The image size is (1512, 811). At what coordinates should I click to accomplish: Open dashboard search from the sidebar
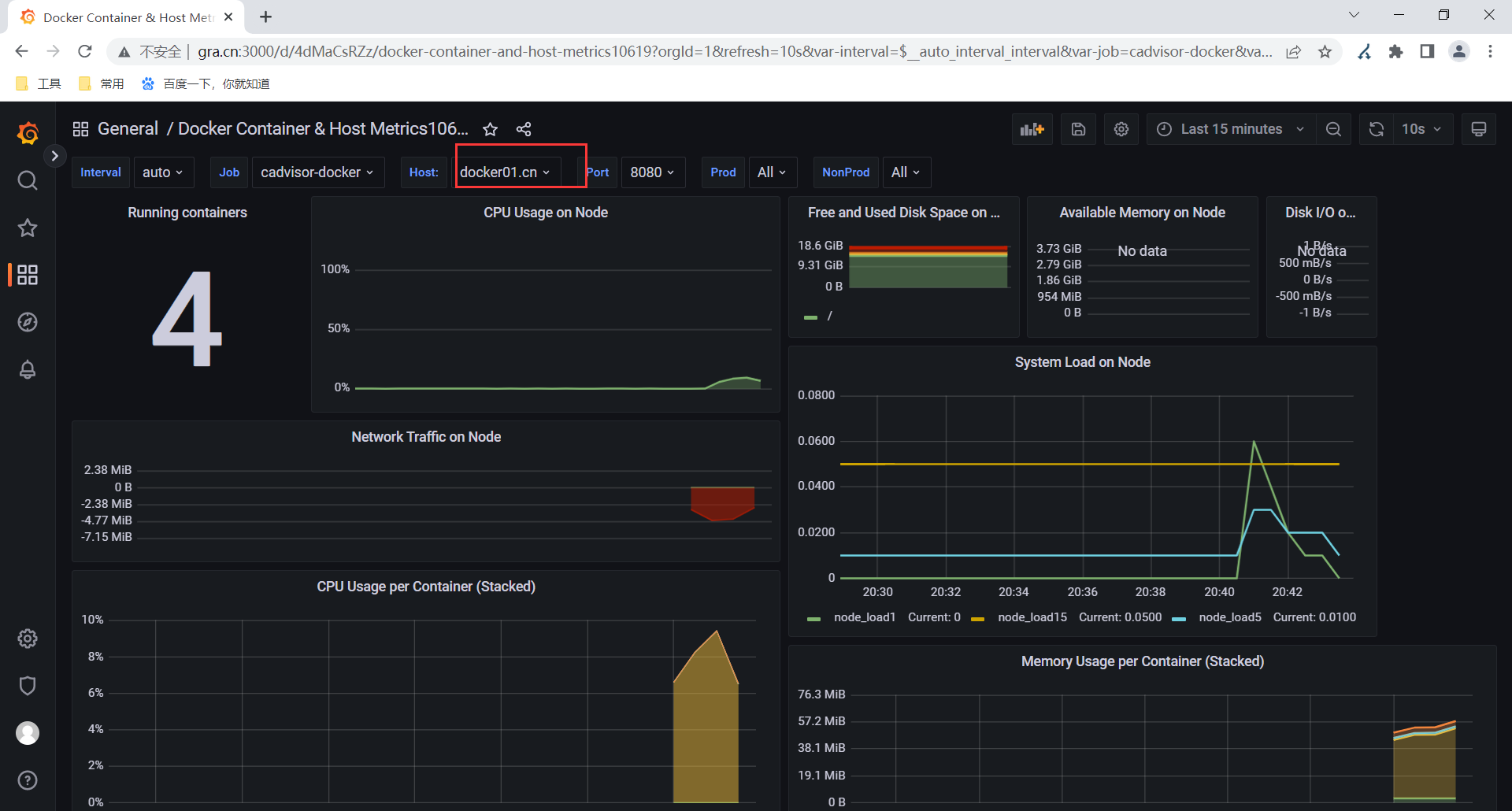tap(28, 181)
